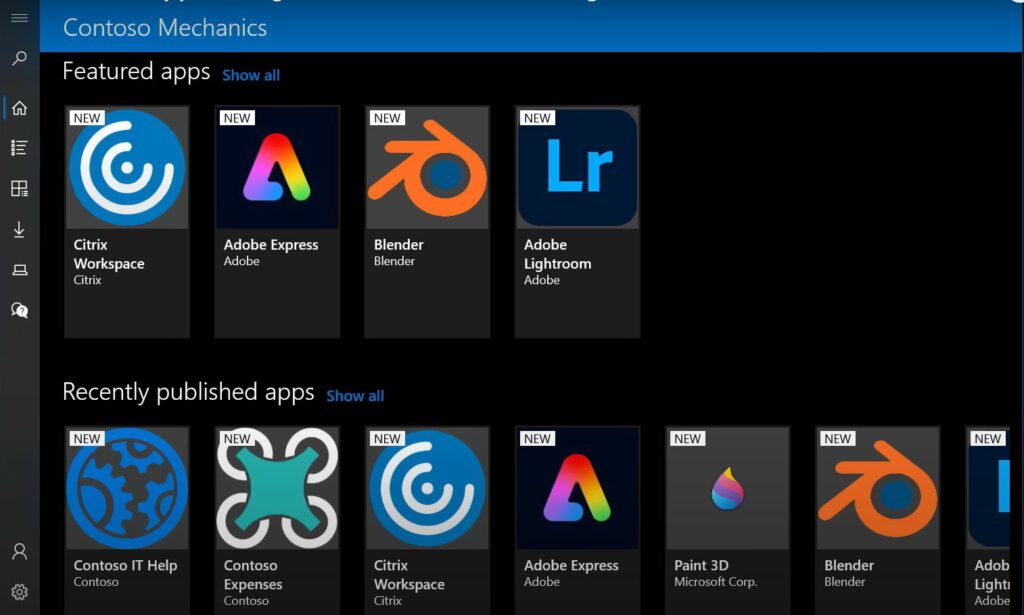The width and height of the screenshot is (1024, 615).
Task: Click the Recently published apps heading
Action: 188,392
